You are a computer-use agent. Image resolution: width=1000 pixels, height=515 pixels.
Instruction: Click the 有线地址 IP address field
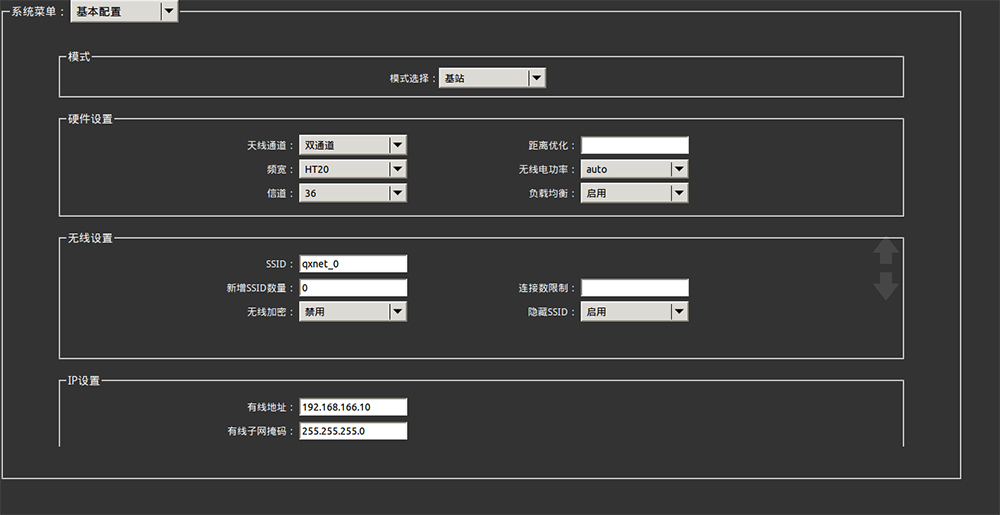(353, 407)
